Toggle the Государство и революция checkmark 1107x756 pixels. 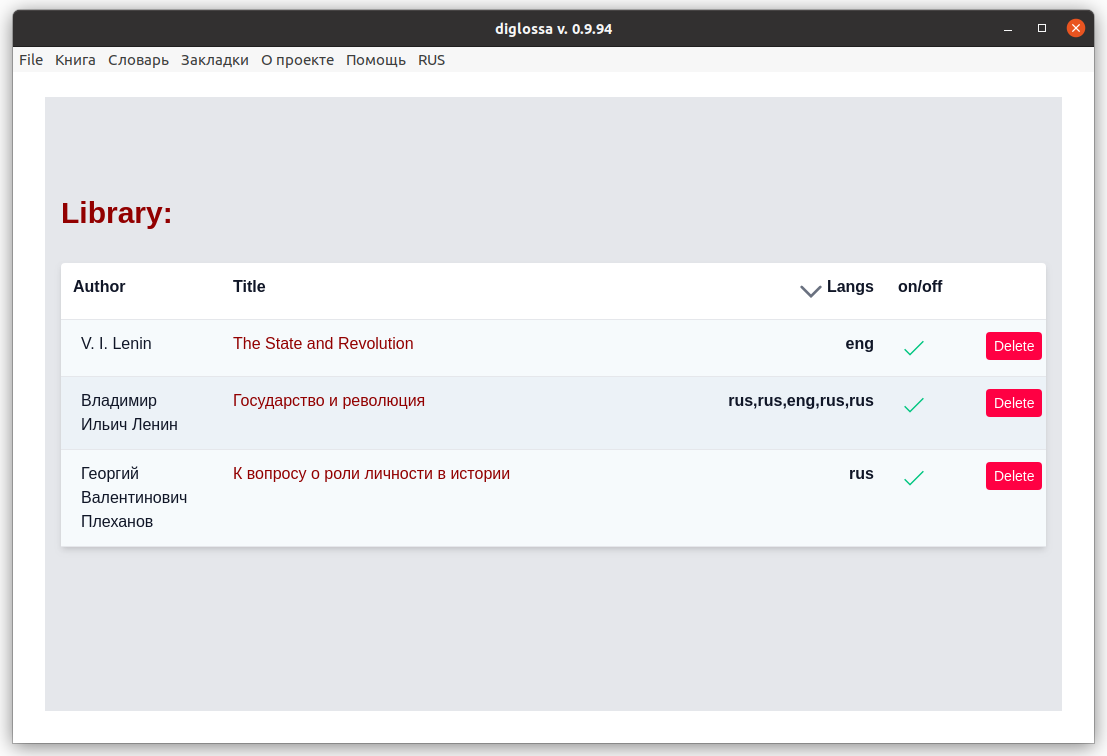pyautogui.click(x=914, y=404)
